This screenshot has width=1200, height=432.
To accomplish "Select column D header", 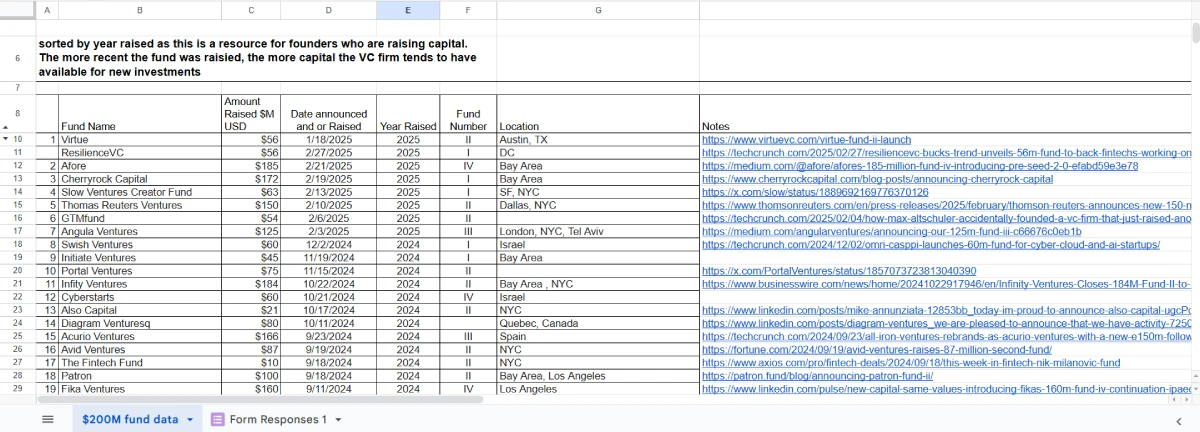I will click(329, 9).
